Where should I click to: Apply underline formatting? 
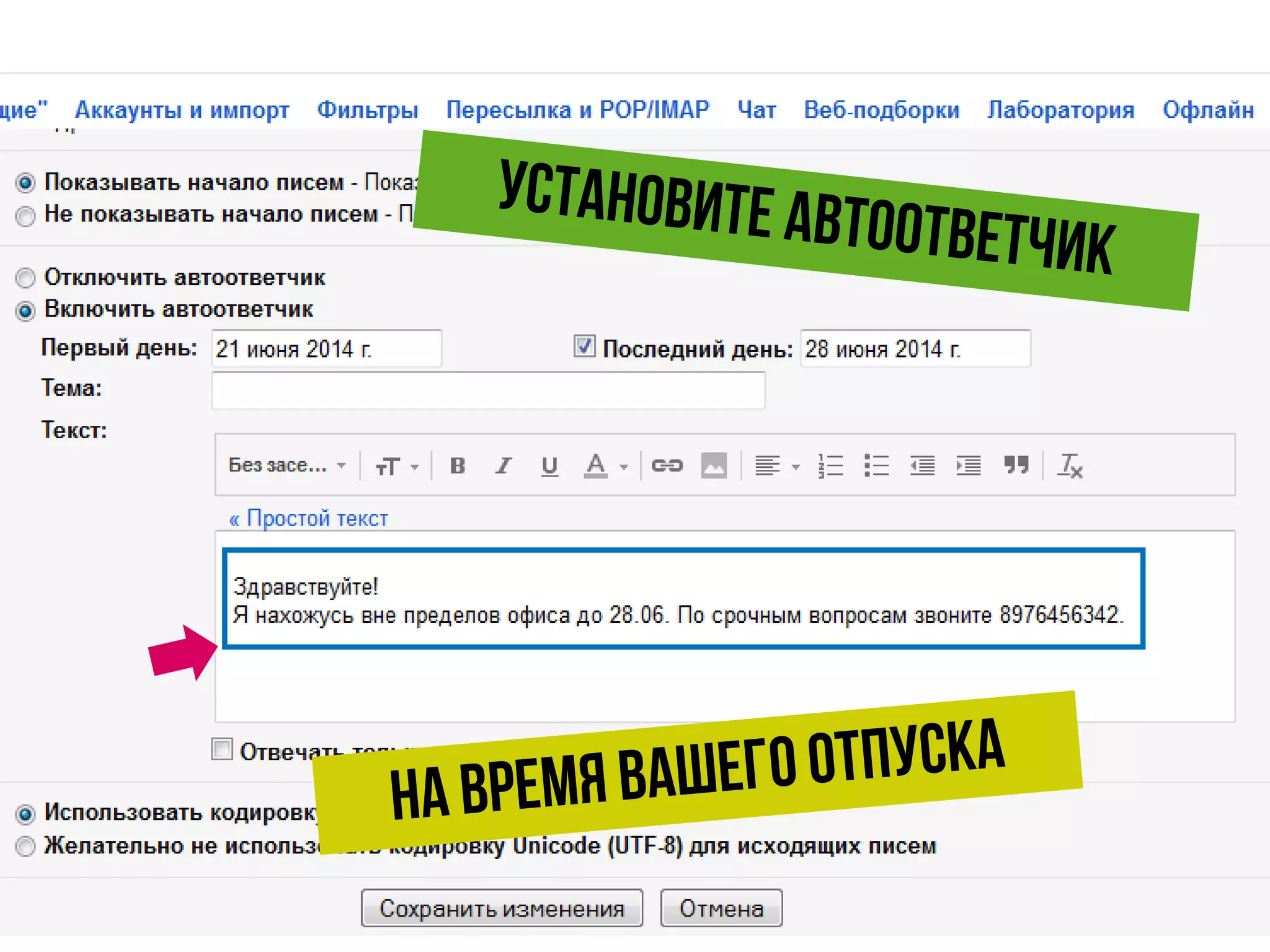[x=549, y=465]
